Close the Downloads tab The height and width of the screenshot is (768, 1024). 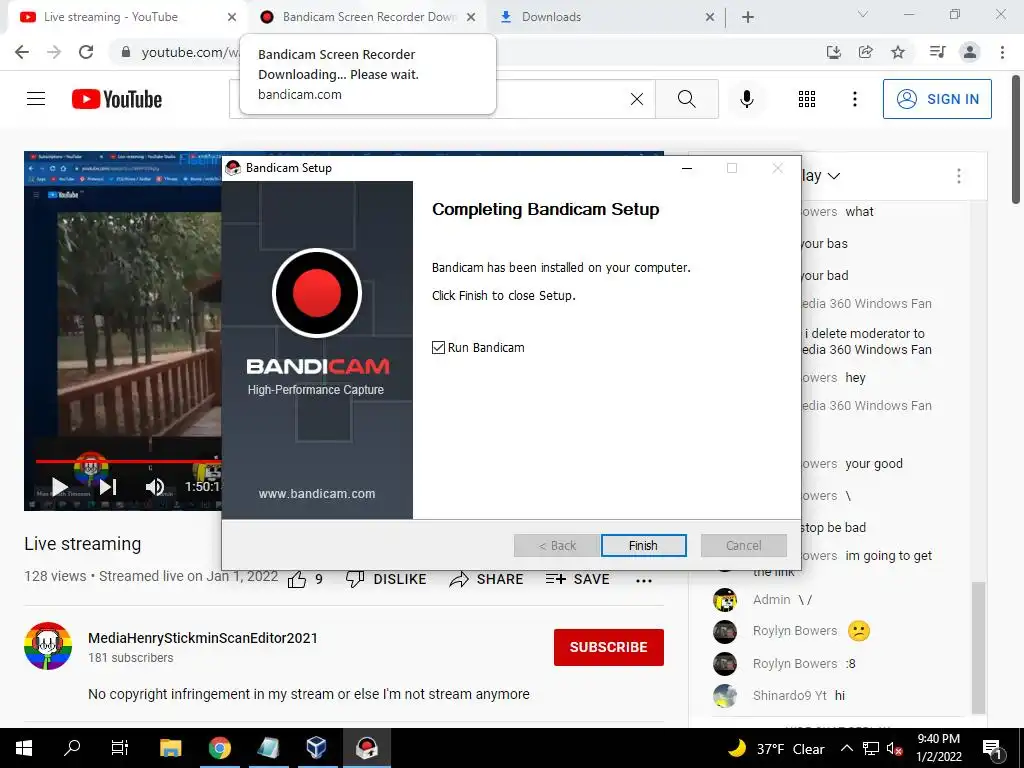tap(710, 17)
